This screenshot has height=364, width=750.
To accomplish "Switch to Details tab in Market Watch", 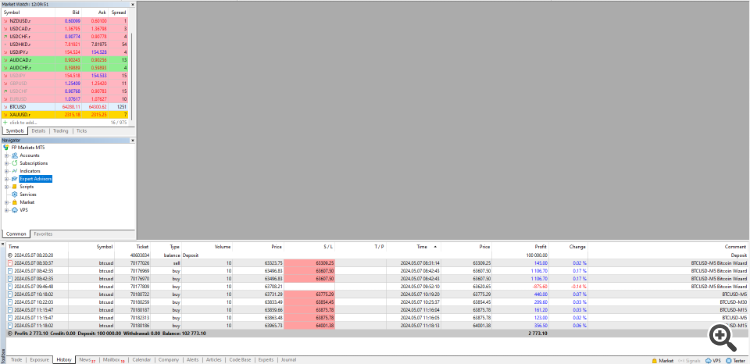I will pos(38,131).
